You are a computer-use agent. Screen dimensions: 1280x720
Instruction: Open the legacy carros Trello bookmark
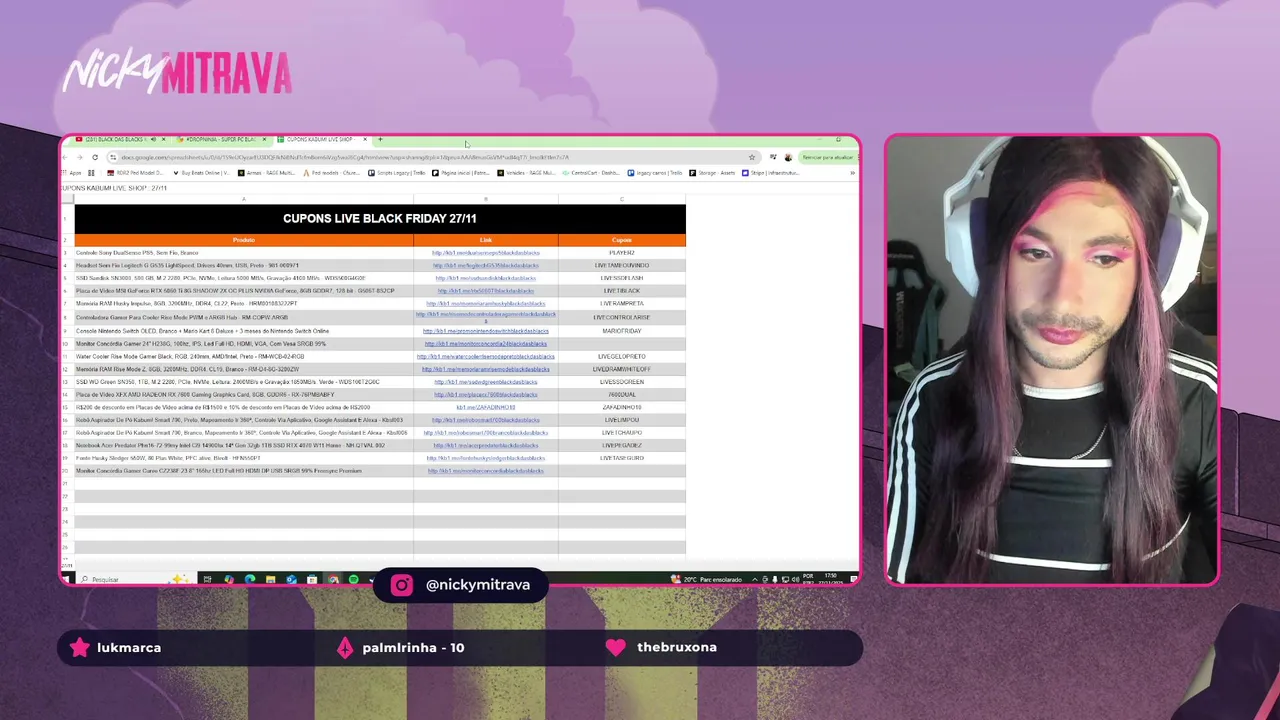[x=657, y=173]
